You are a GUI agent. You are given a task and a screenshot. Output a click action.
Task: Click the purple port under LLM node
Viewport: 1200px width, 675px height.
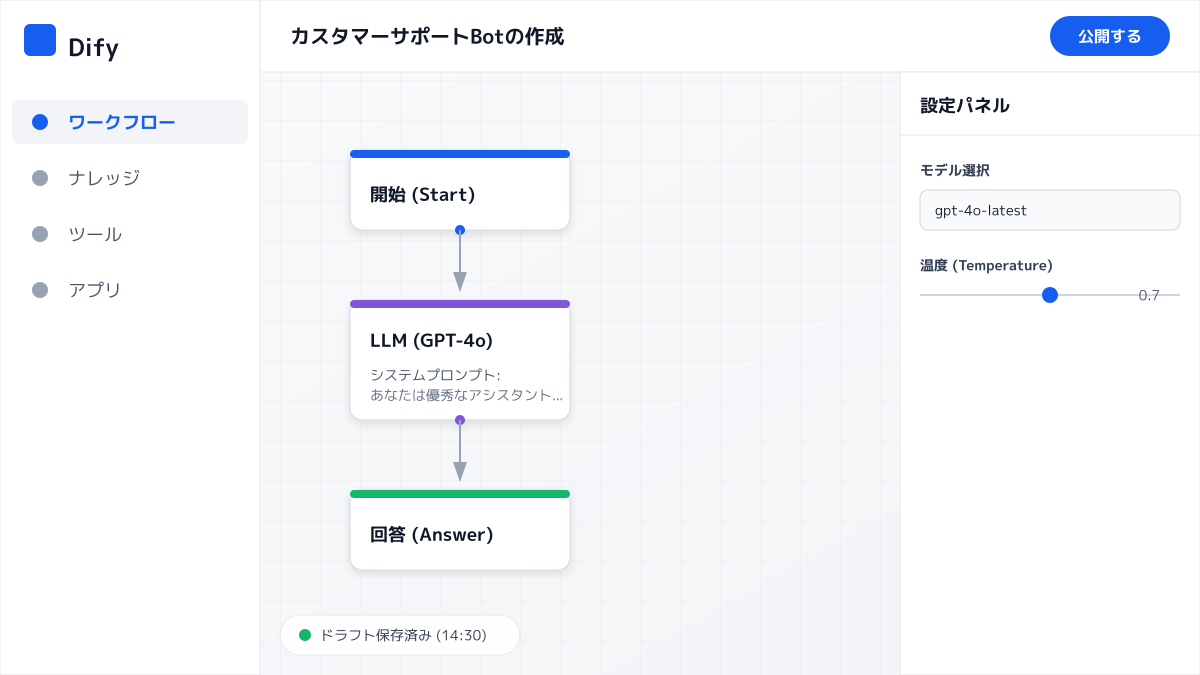tap(460, 421)
